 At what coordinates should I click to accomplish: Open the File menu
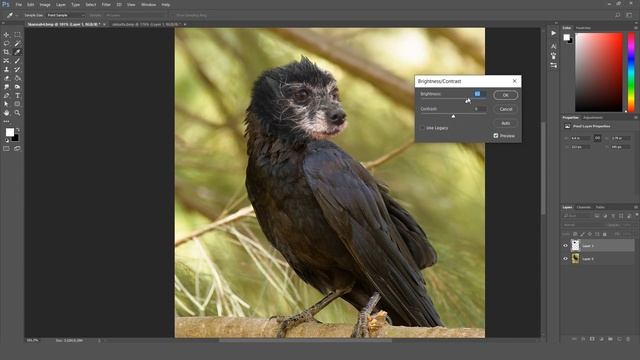click(18, 4)
